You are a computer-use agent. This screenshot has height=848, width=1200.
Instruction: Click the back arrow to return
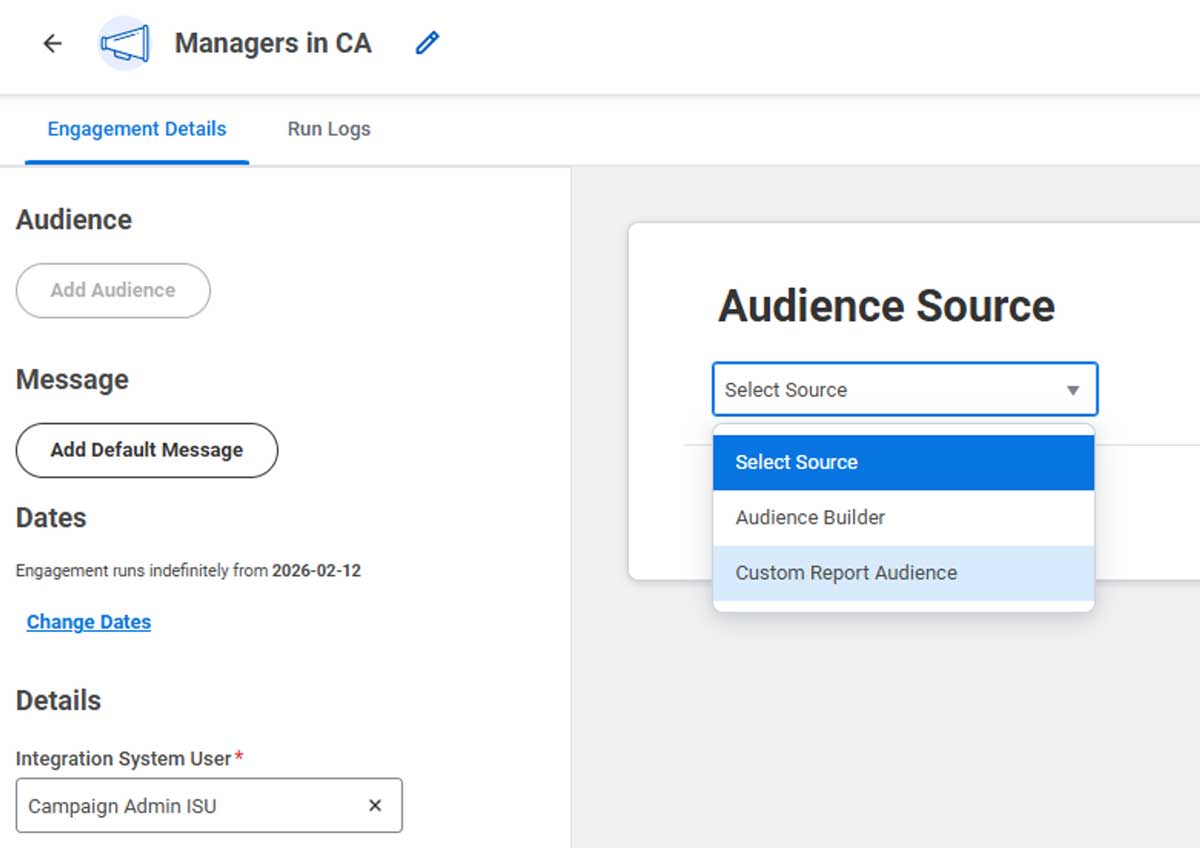(51, 44)
